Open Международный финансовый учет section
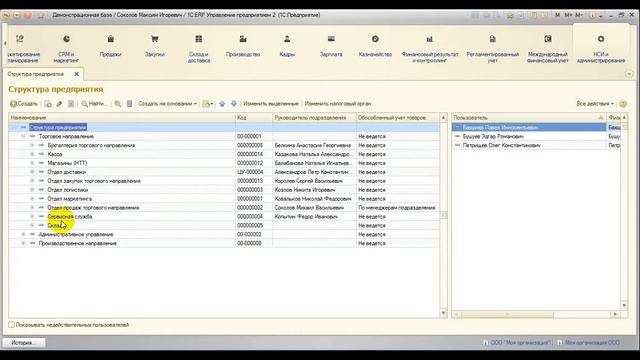Screen dimensions: 640x360 coord(548,48)
